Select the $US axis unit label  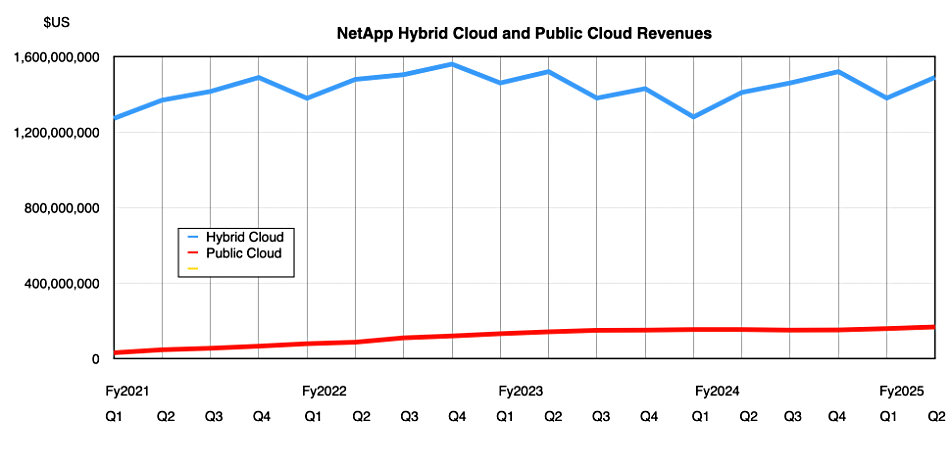56,23
